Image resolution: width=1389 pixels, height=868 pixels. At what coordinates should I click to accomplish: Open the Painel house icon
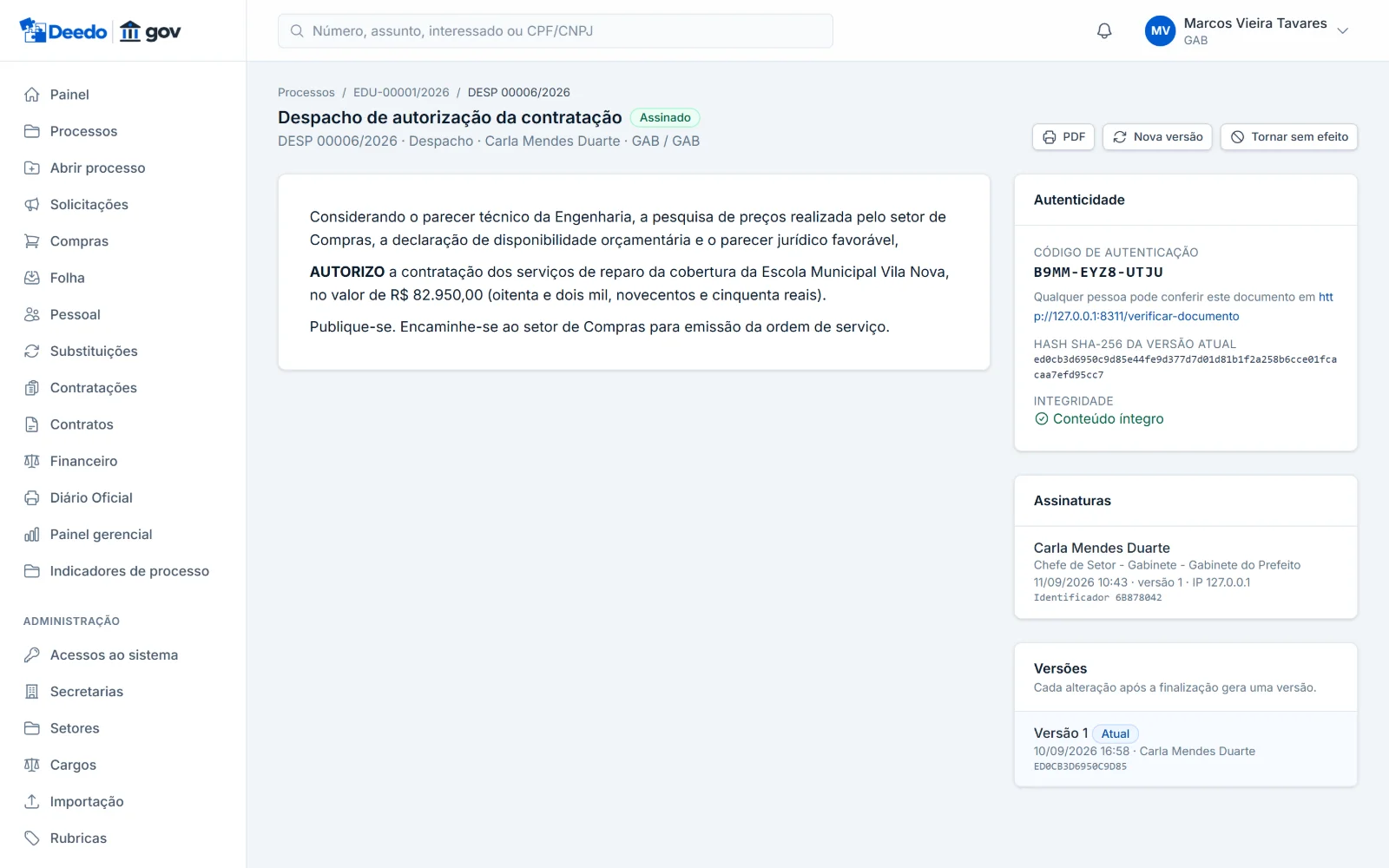32,95
